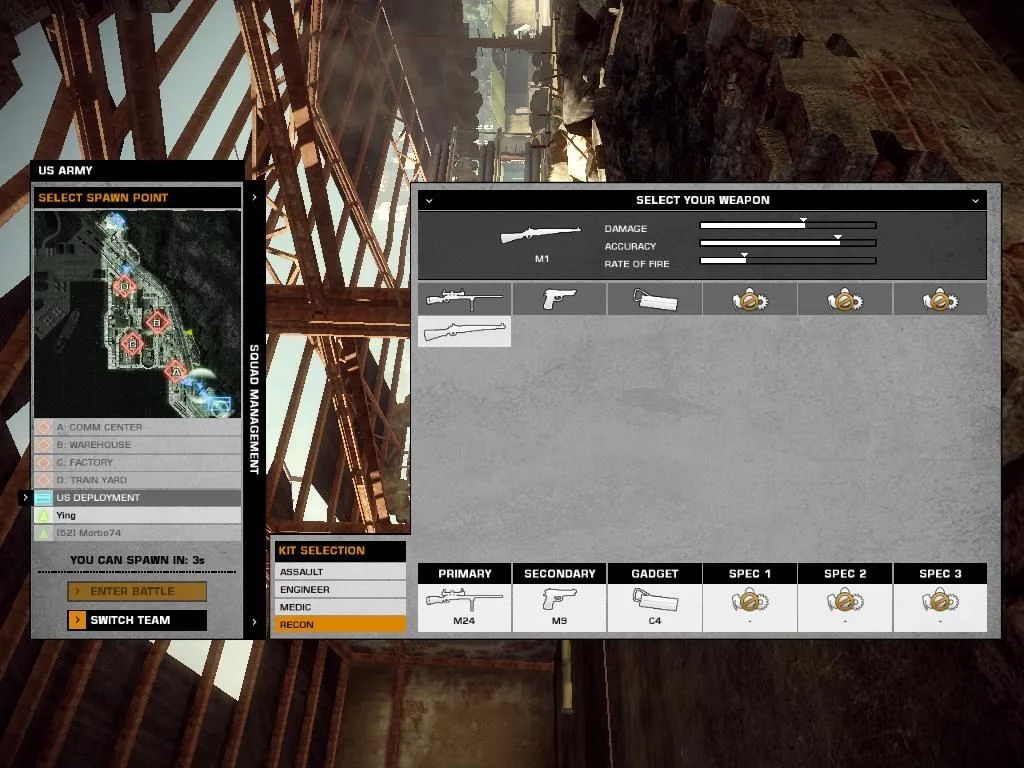Click the flag icon beside Train Yard

pyautogui.click(x=43, y=480)
